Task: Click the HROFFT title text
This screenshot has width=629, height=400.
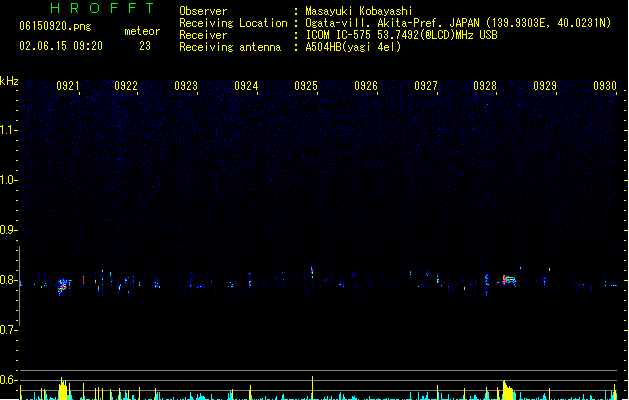Action: [103, 8]
